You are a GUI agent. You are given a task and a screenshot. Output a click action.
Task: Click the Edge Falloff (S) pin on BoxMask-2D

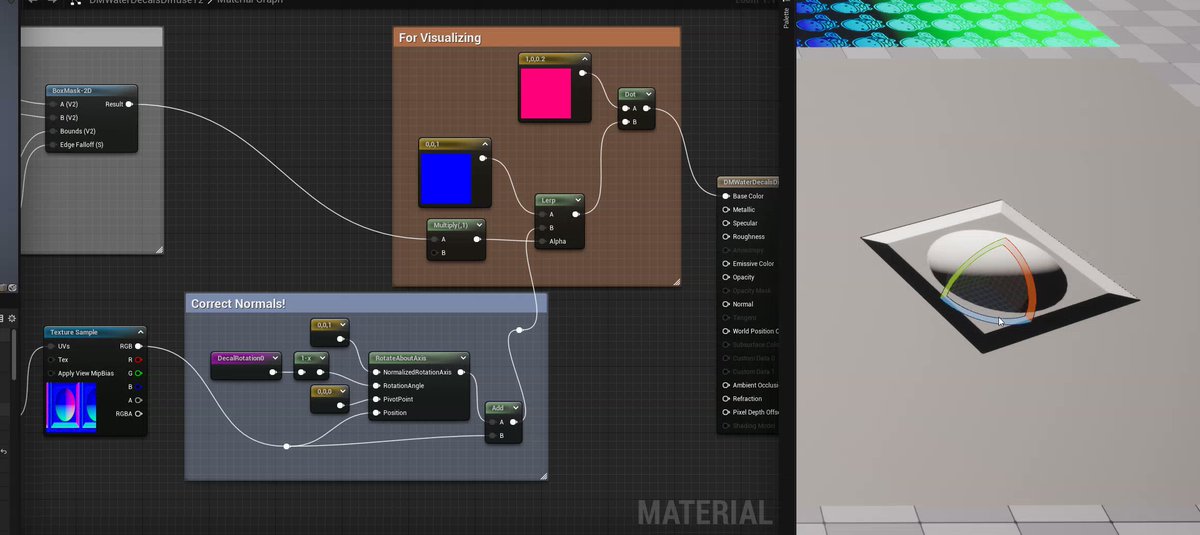52,145
